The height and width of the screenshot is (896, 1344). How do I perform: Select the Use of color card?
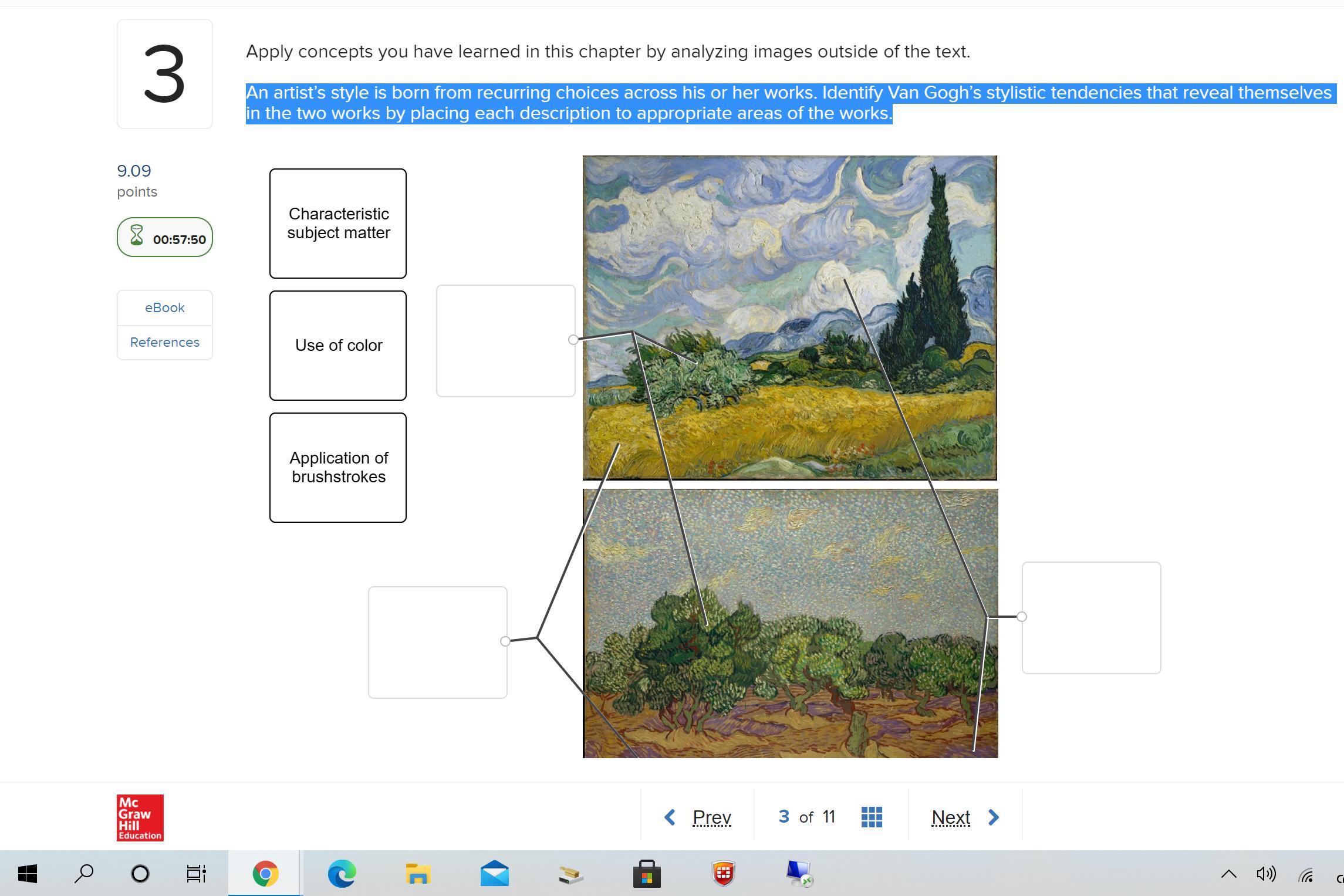[x=338, y=346]
